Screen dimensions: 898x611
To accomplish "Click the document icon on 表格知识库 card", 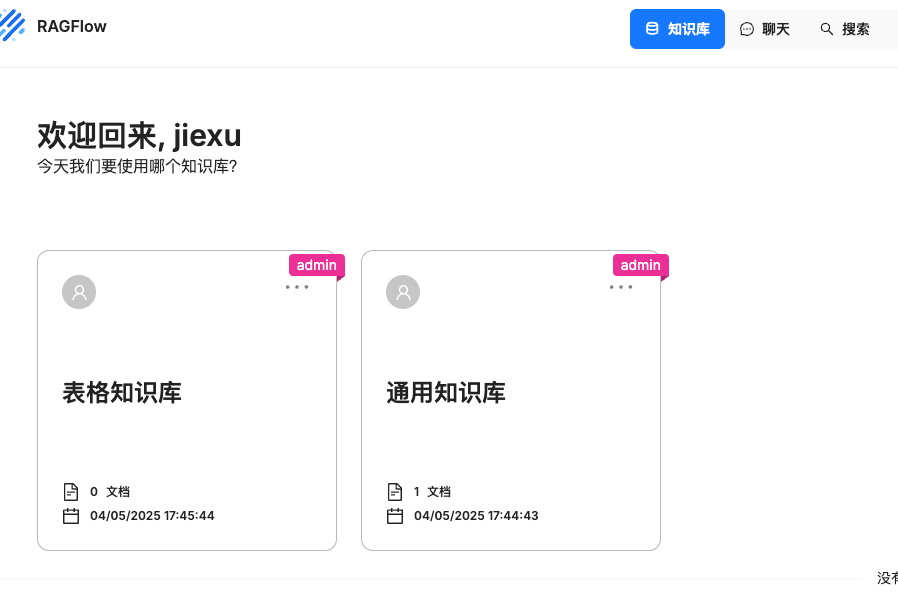I will point(71,492).
